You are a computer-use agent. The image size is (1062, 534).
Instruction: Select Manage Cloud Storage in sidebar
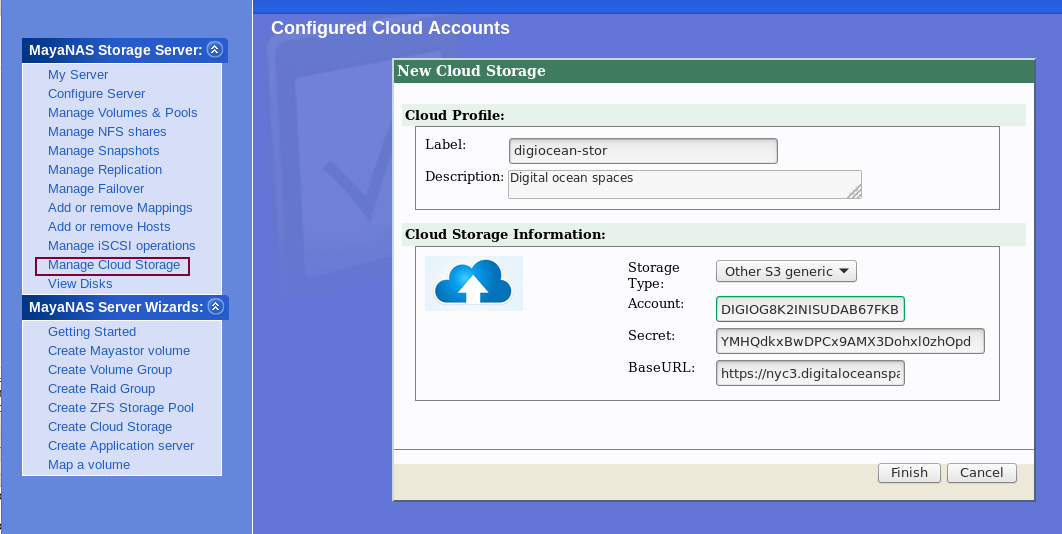click(x=113, y=265)
